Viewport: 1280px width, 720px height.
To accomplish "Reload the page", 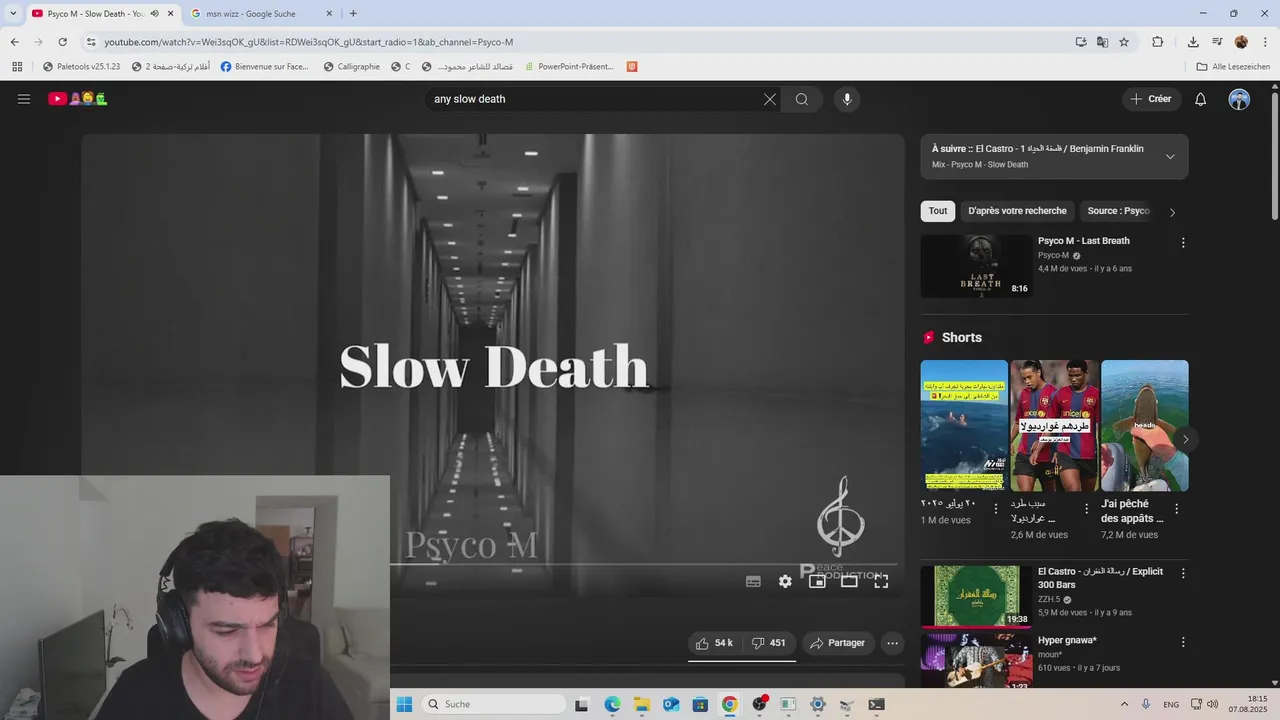I will tap(62, 42).
